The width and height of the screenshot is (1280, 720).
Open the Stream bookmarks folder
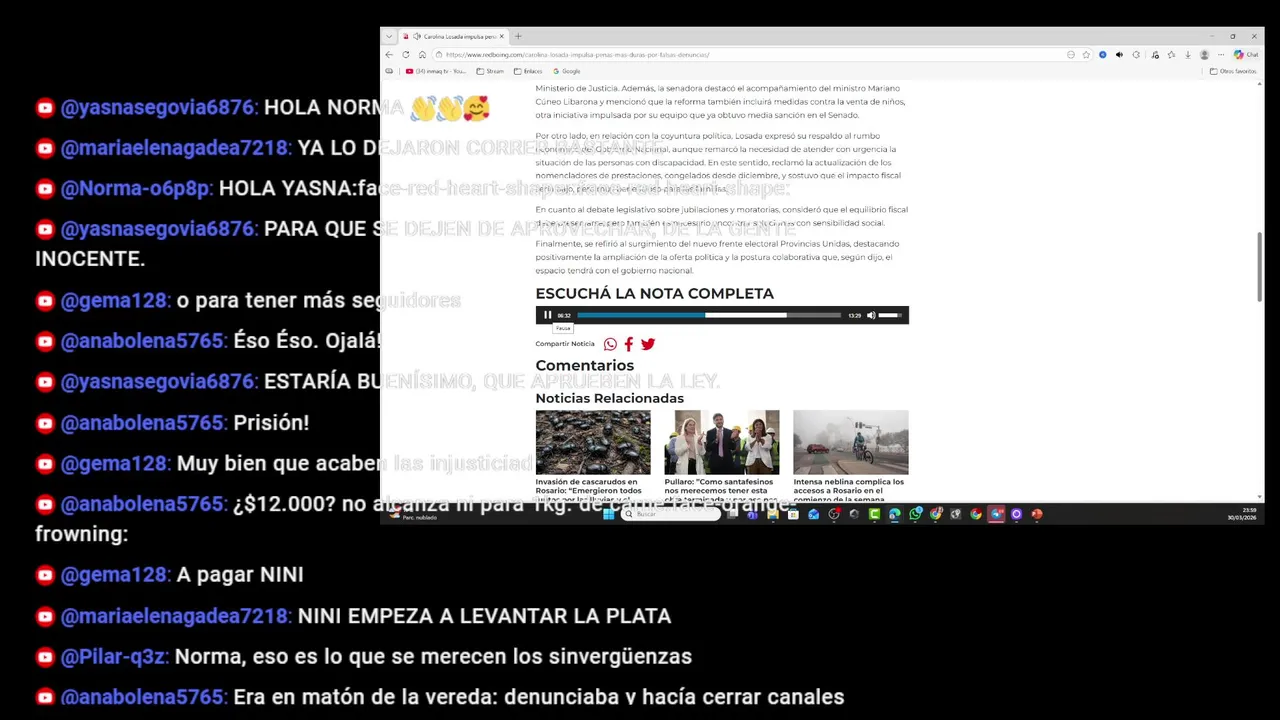coord(491,71)
